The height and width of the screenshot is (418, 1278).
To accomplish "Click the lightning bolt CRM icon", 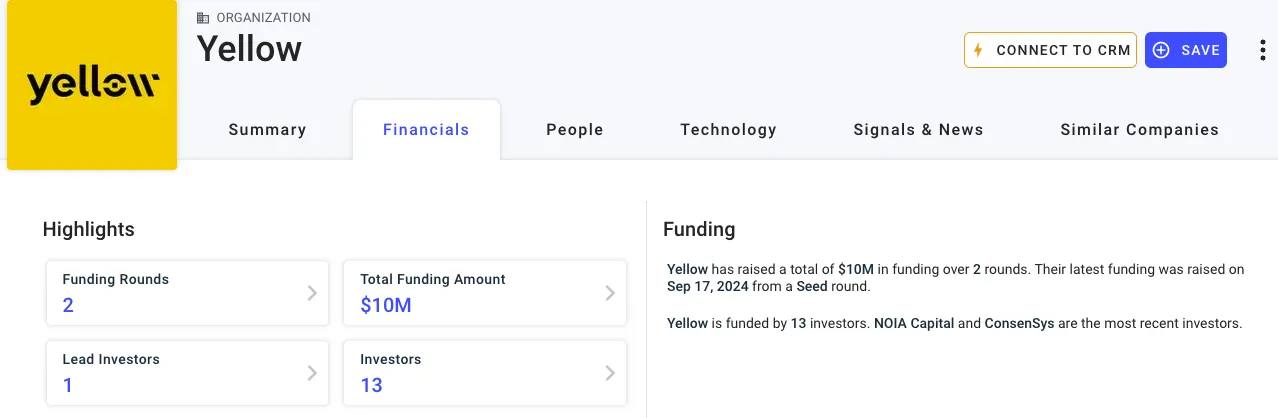I will [979, 50].
